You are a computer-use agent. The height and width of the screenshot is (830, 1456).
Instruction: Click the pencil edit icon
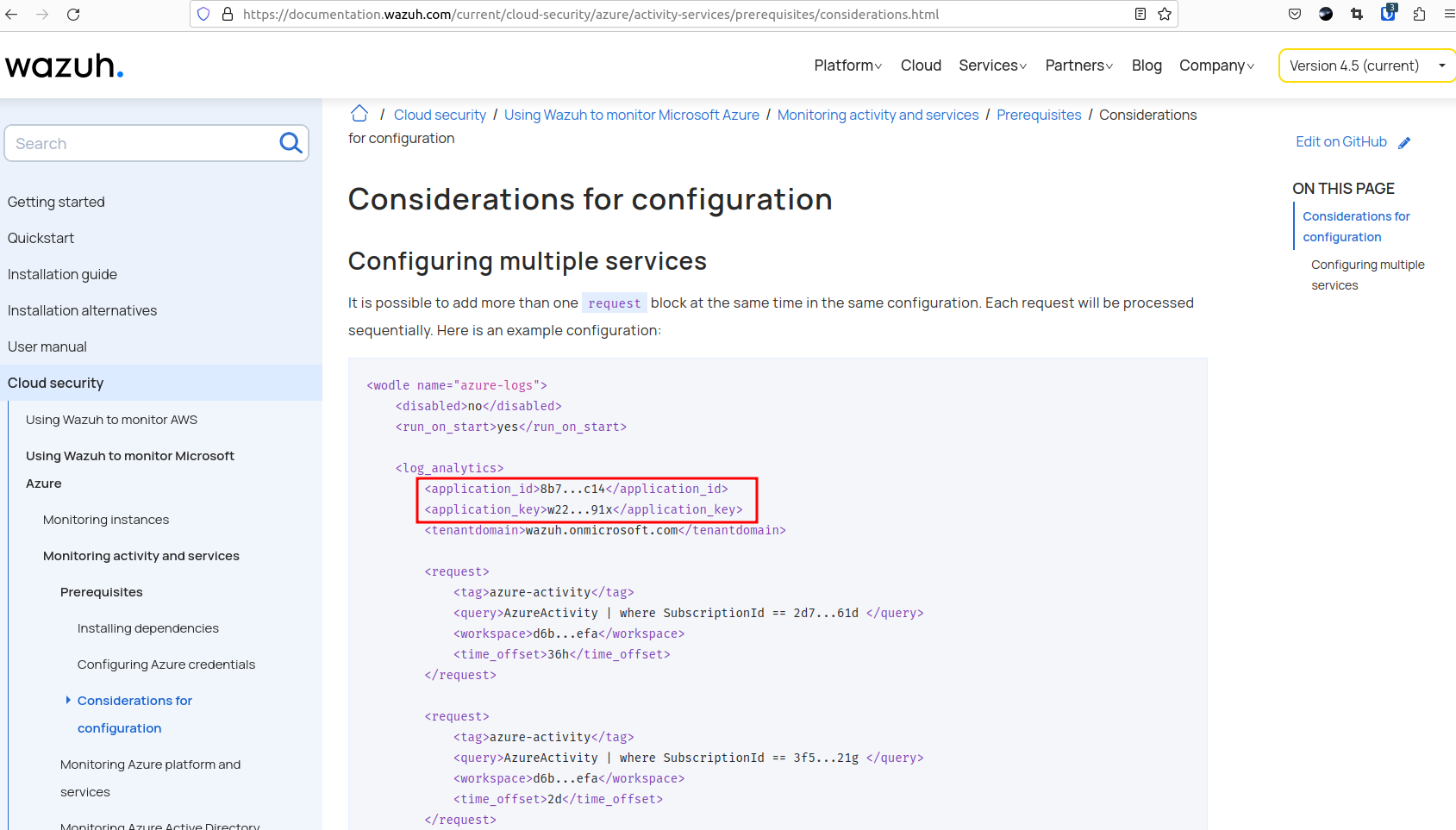tap(1404, 143)
